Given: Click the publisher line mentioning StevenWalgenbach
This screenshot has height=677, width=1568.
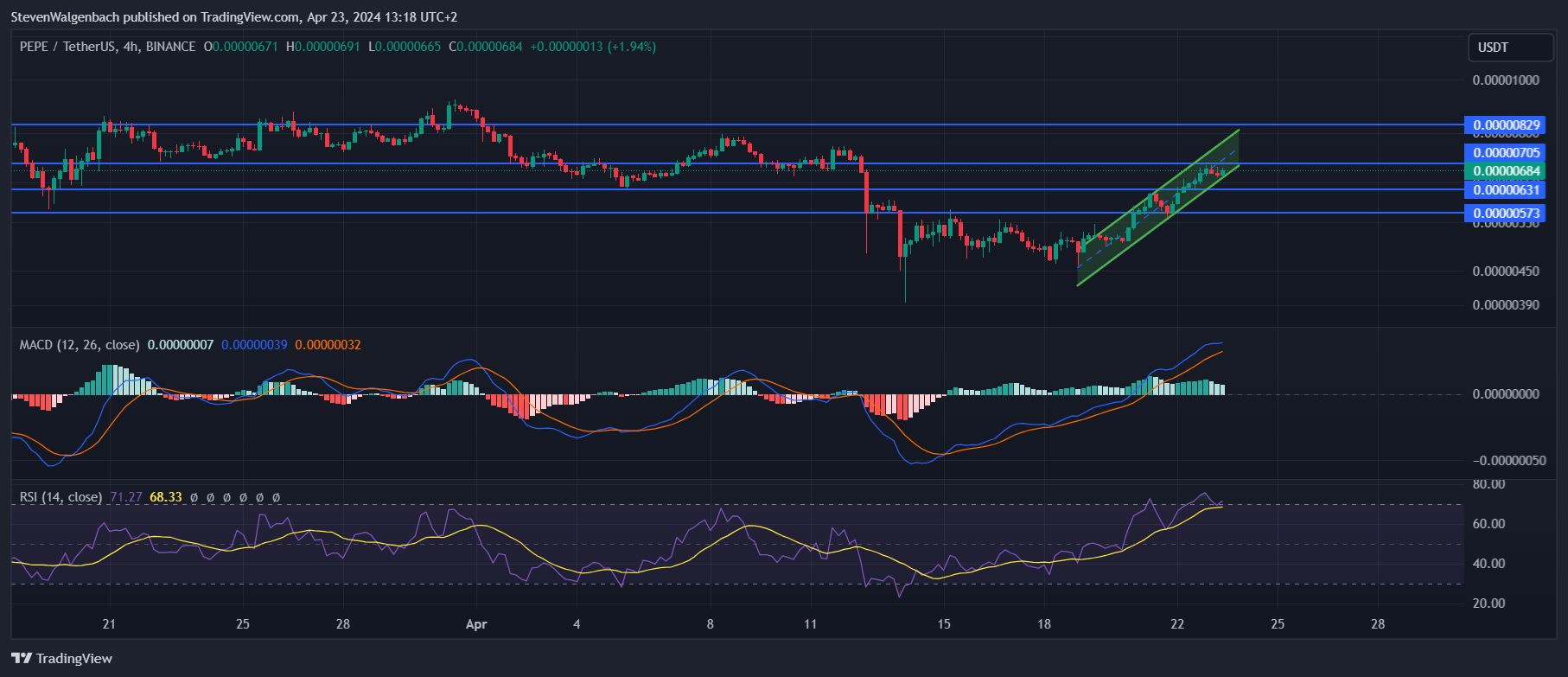Looking at the screenshot, I should [234, 17].
